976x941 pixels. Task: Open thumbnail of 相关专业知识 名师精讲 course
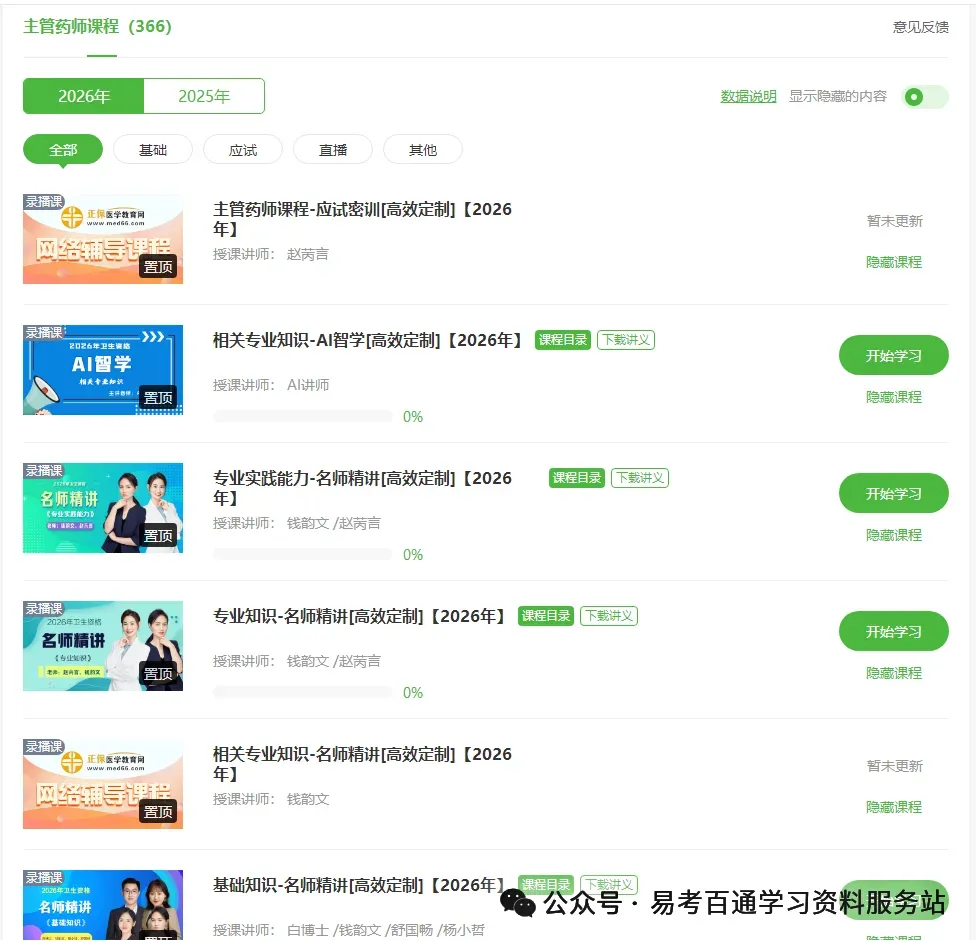tap(103, 784)
